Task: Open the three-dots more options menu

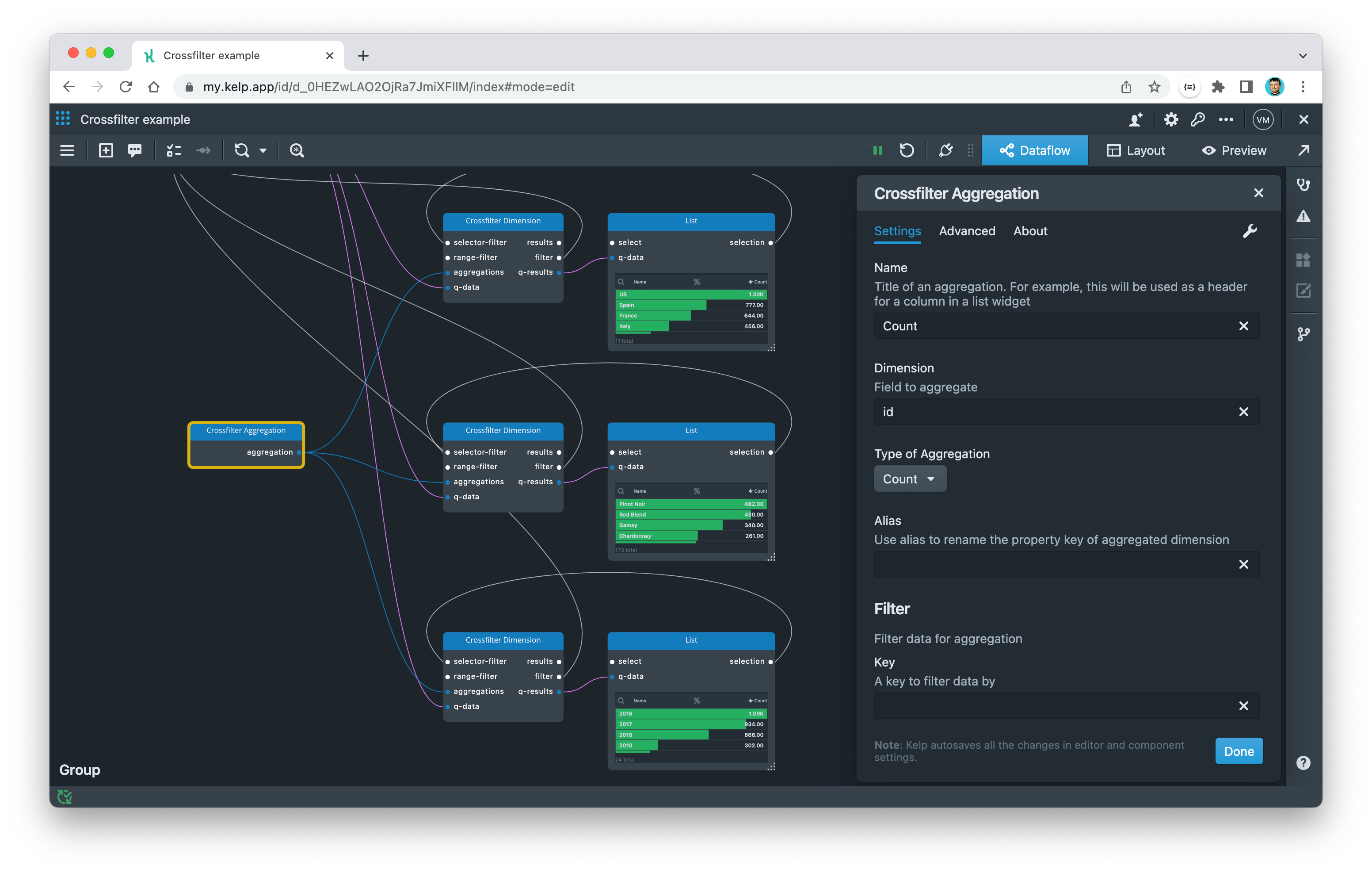Action: pos(1226,120)
